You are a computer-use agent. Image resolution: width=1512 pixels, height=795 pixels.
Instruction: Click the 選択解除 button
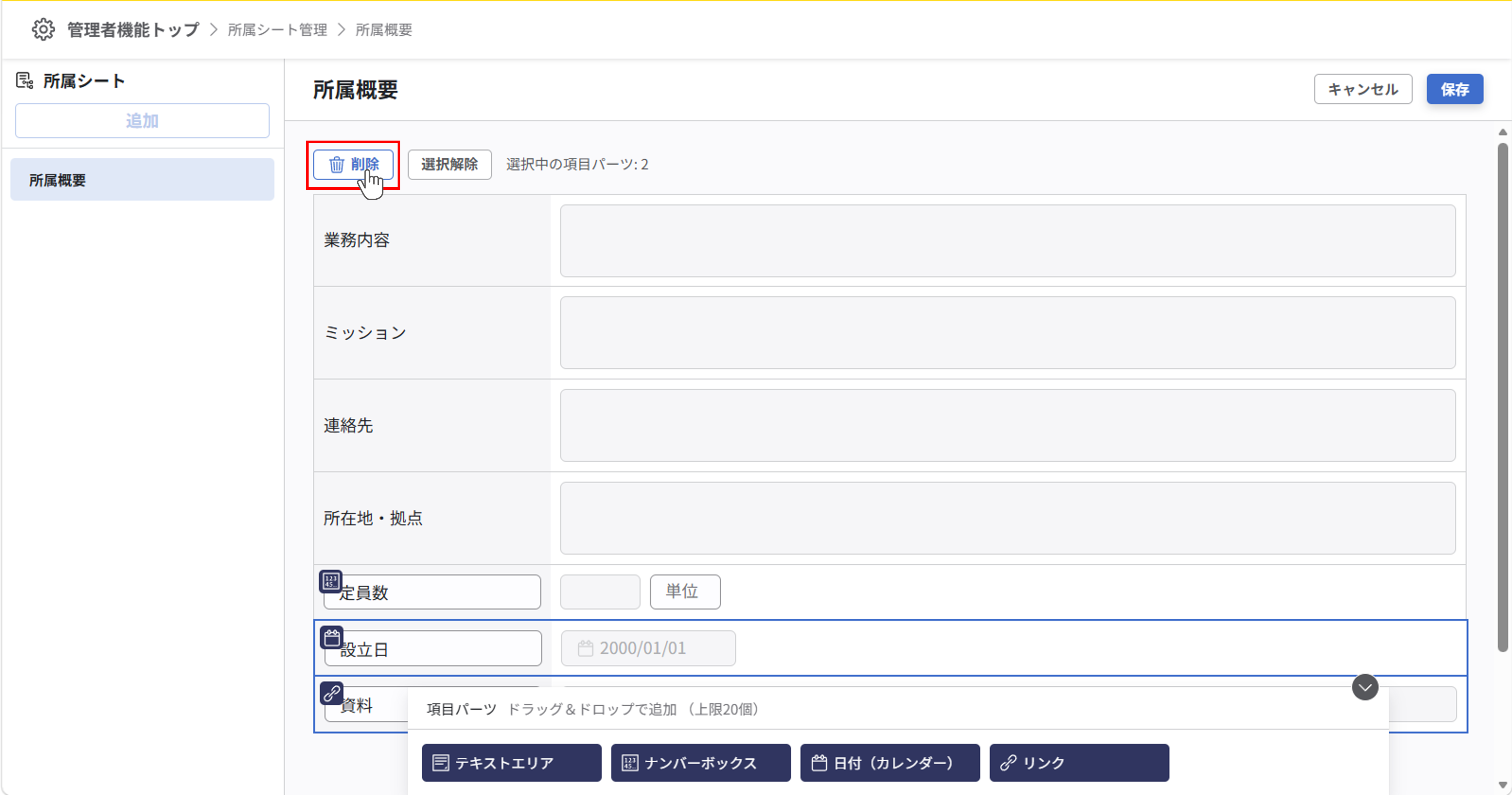tap(449, 164)
